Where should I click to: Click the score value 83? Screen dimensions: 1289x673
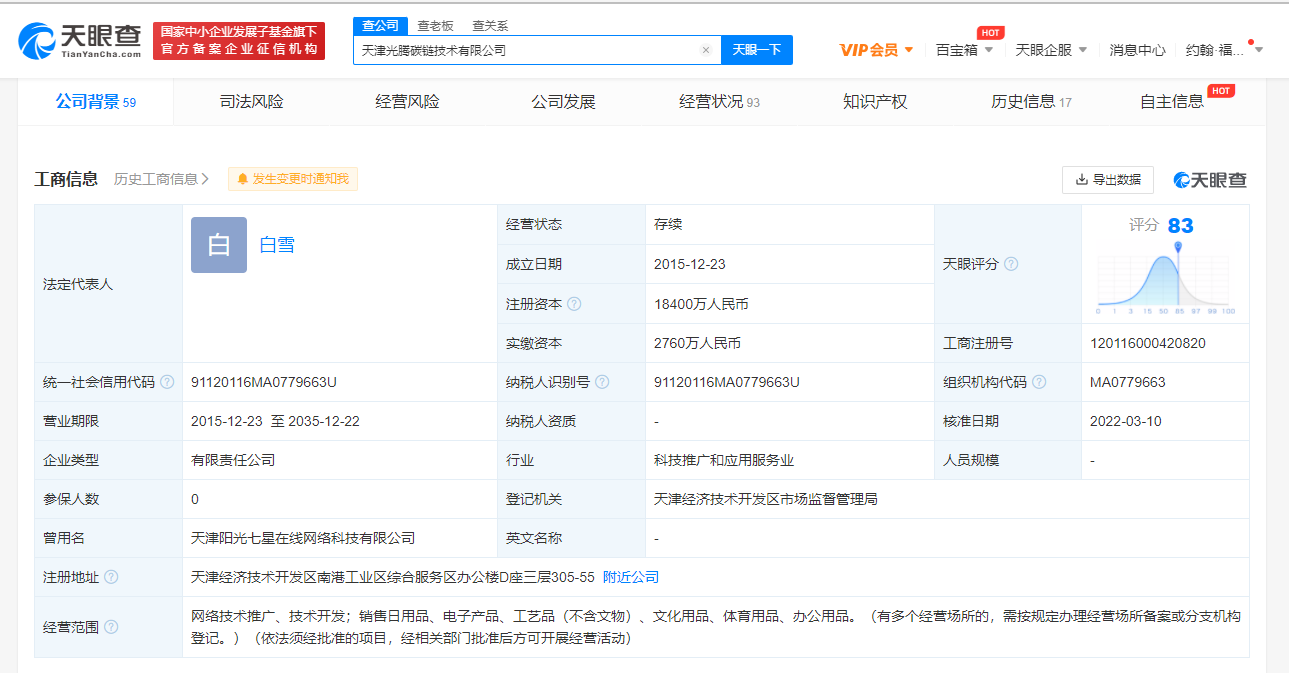point(1180,226)
